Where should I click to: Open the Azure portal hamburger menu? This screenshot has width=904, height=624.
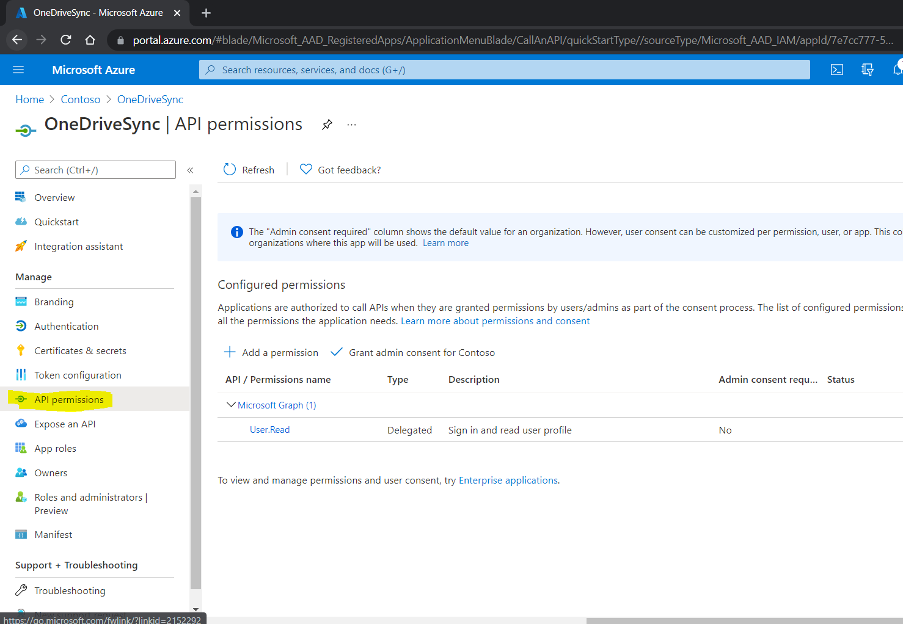[x=18, y=70]
